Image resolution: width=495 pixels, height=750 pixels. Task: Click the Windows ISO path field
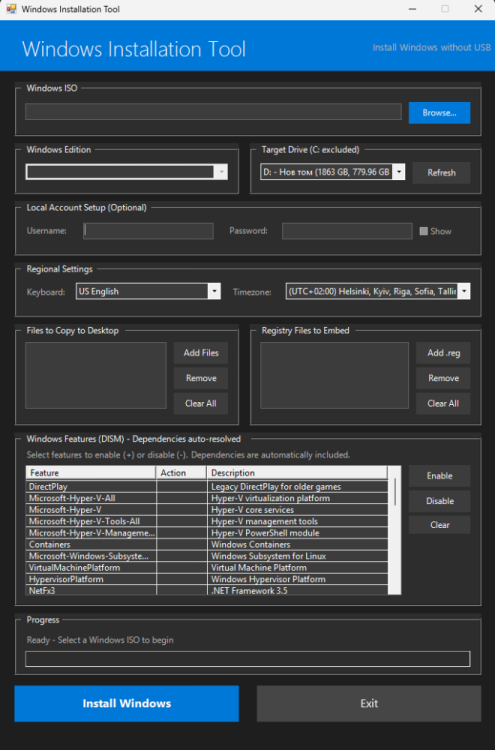tap(213, 112)
